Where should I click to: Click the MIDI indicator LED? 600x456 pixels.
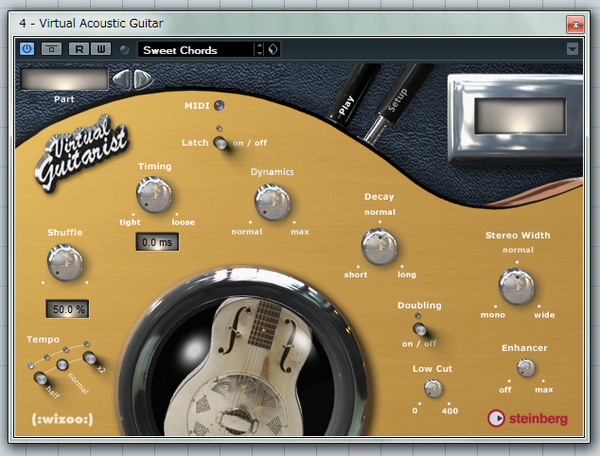click(x=219, y=106)
